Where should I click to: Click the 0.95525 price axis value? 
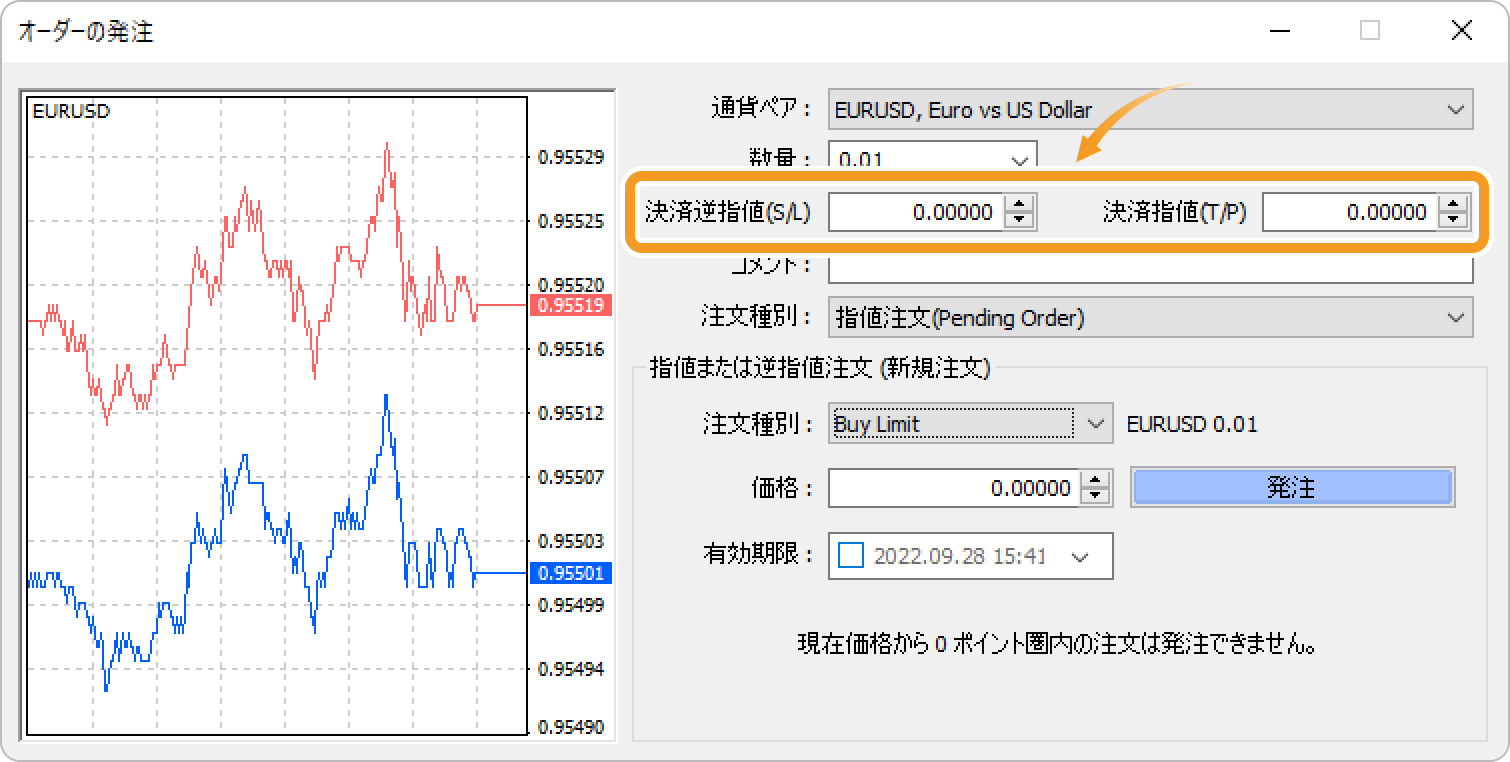click(571, 221)
